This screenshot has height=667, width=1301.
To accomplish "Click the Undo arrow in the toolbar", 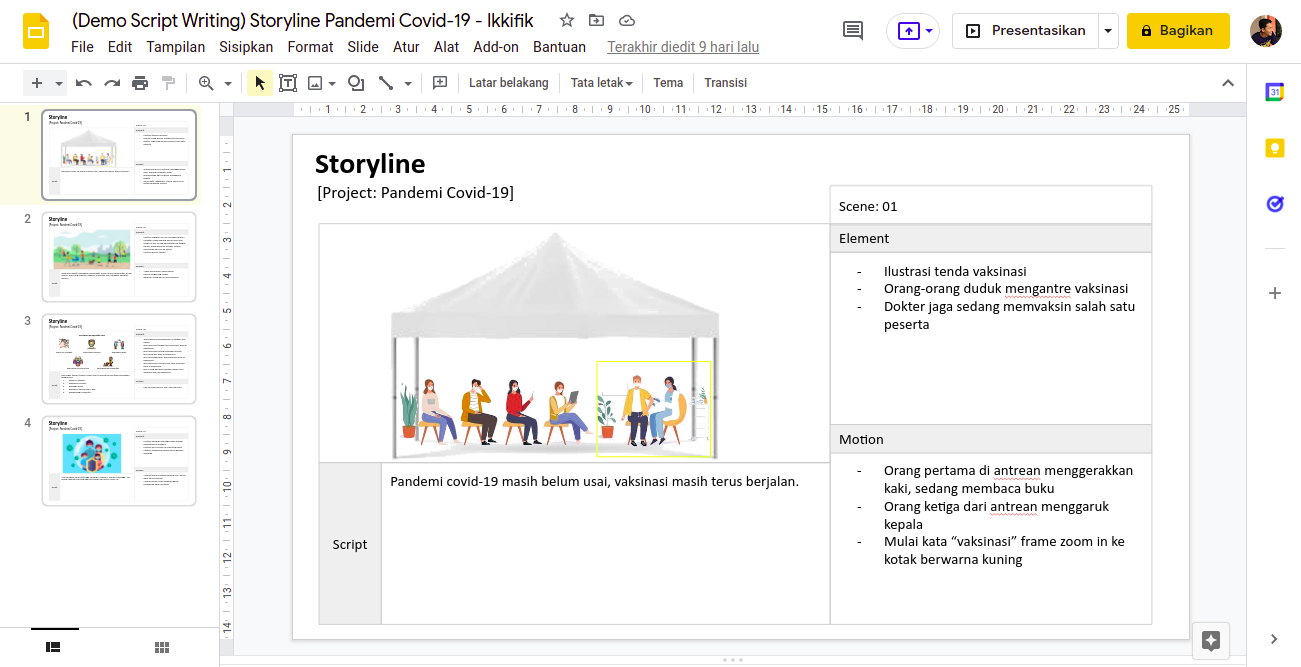I will coord(84,83).
